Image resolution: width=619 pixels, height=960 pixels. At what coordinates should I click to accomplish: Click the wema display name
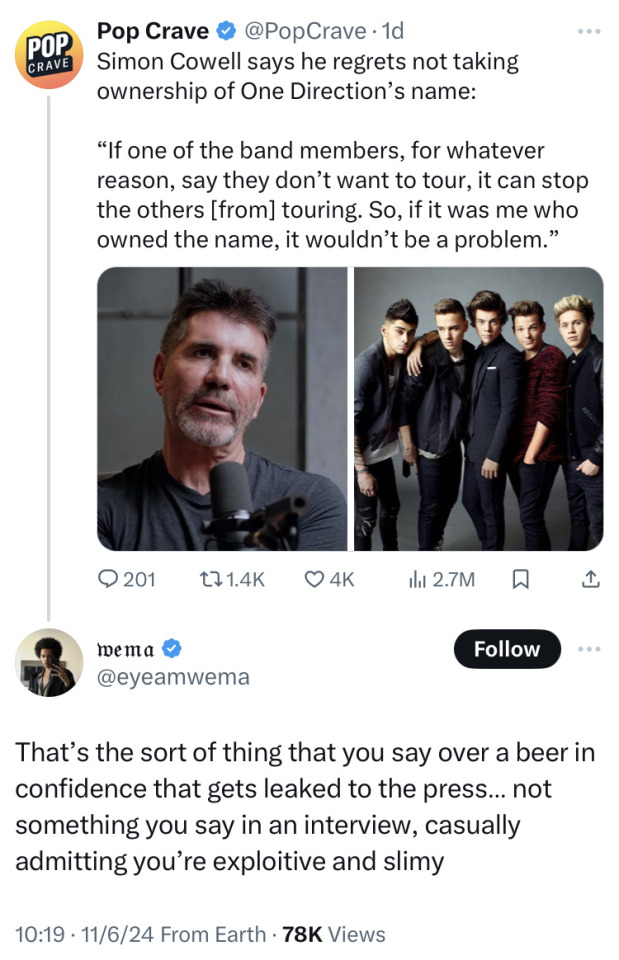click(x=126, y=649)
